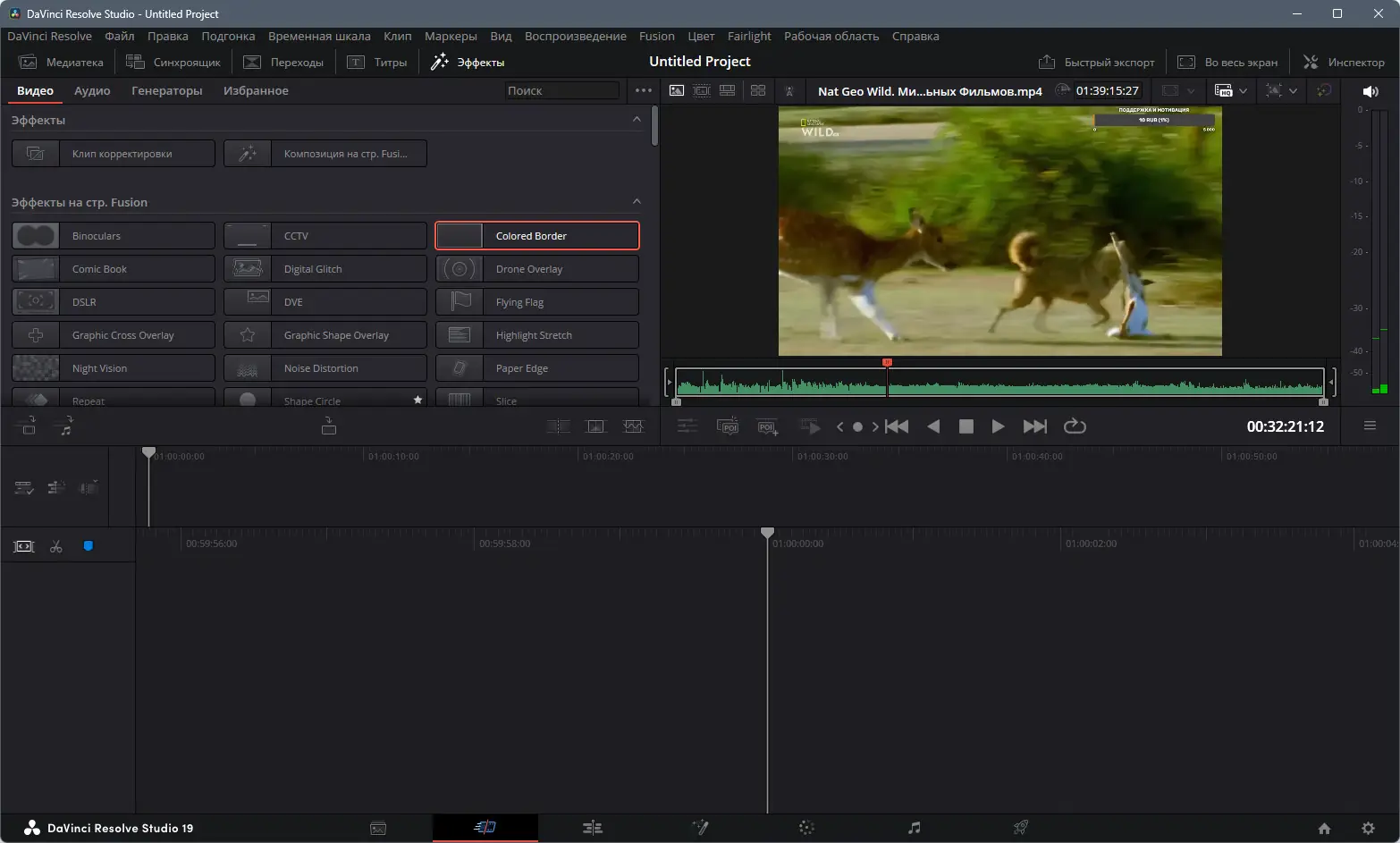Select the razor scissors tool in timeline
Screen dimensions: 1400x843
click(56, 546)
